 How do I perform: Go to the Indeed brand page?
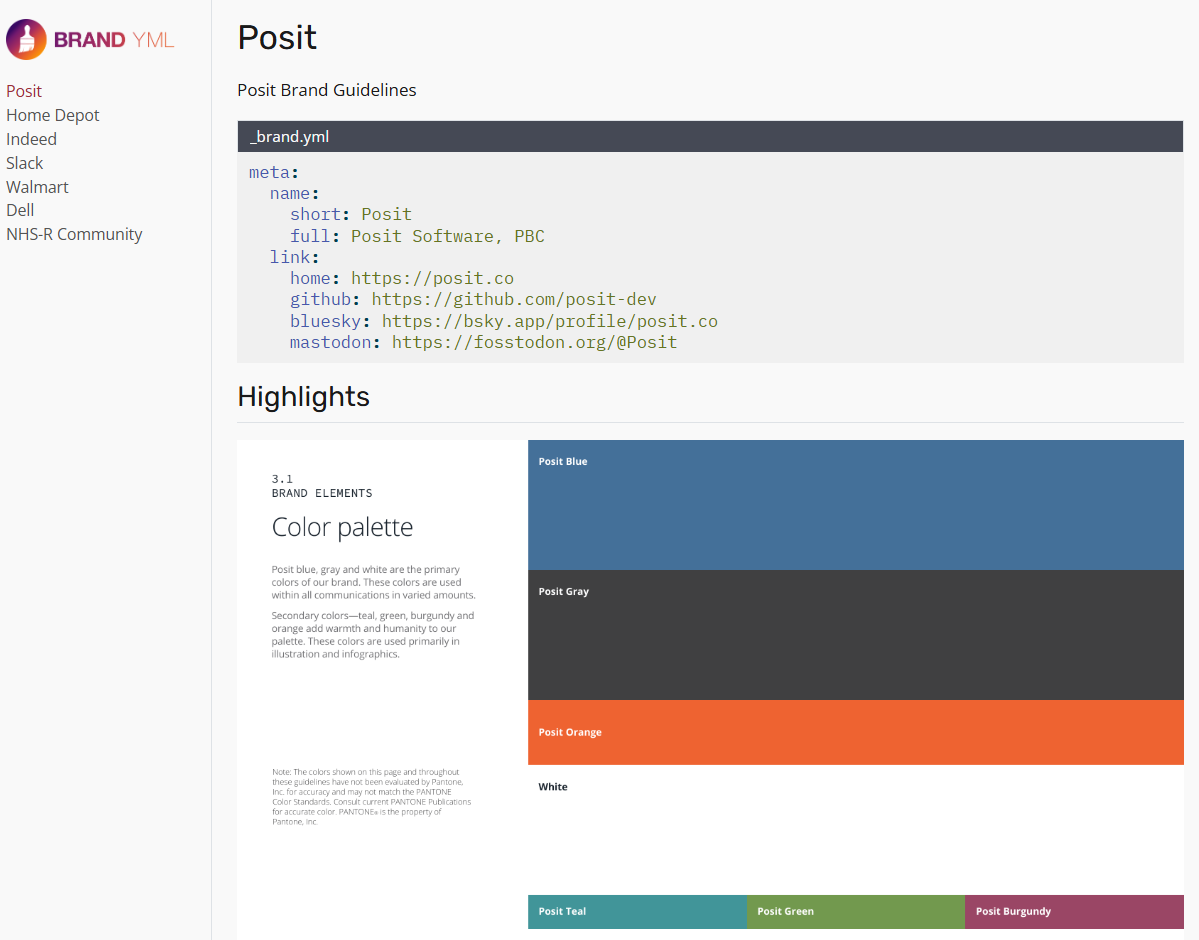point(31,139)
